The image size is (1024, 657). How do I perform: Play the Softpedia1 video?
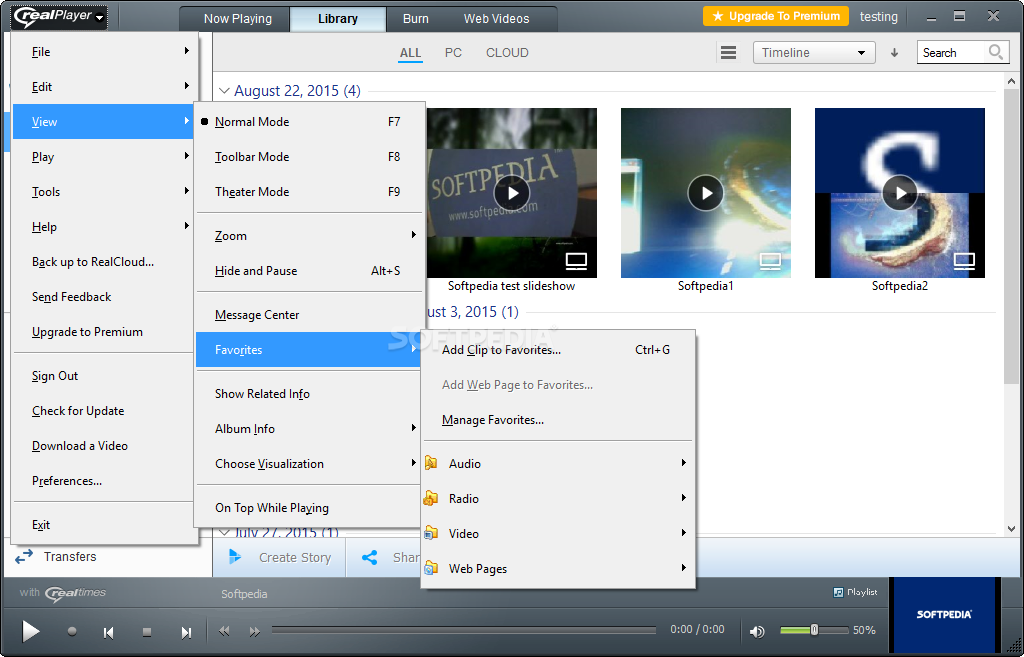point(706,193)
